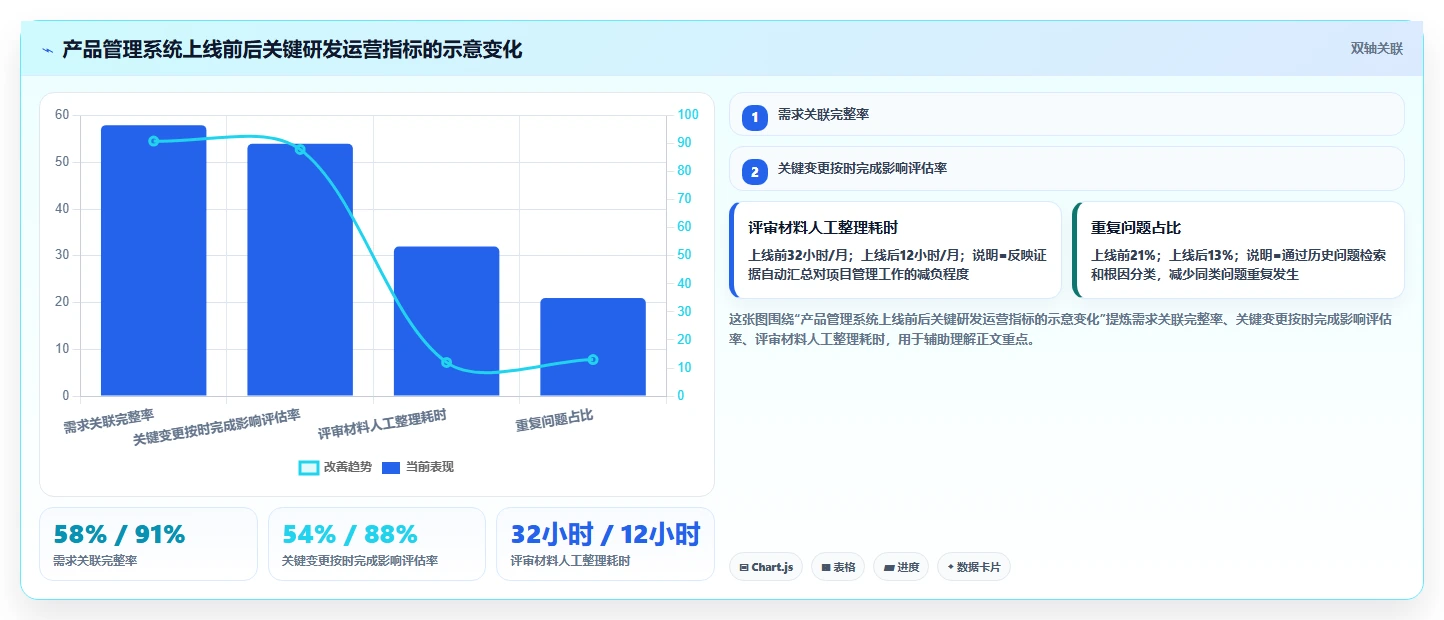Click the 58% / 91% stat card
The height and width of the screenshot is (620, 1444).
148,544
